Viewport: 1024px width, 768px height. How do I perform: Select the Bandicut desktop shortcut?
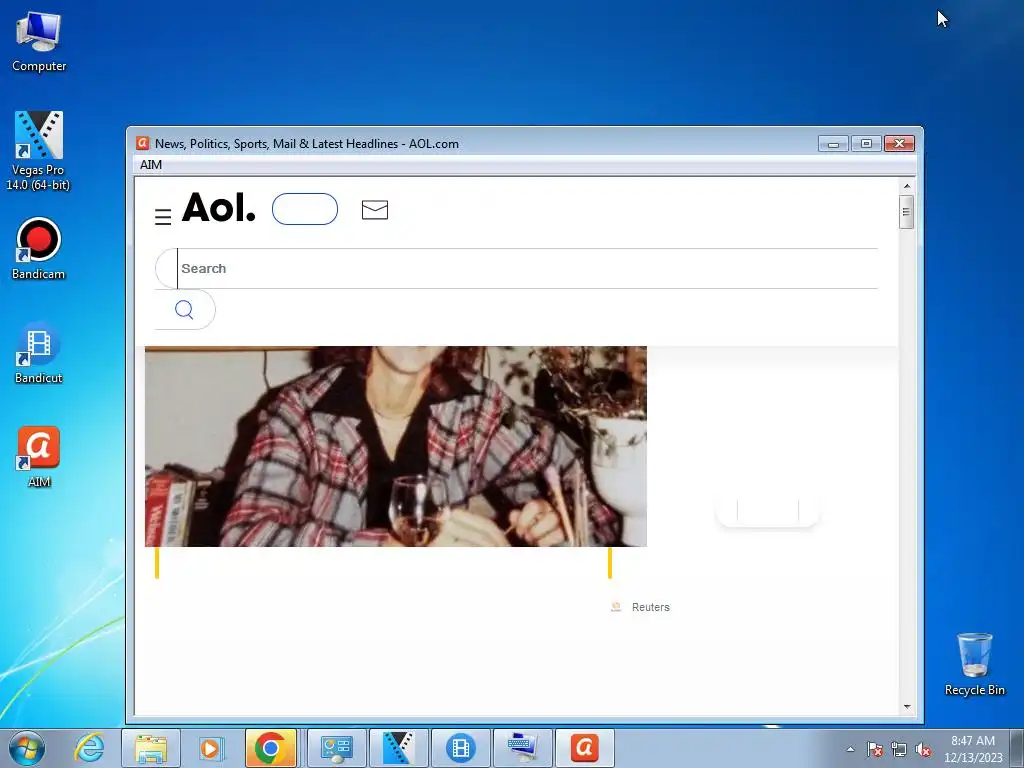(x=39, y=353)
